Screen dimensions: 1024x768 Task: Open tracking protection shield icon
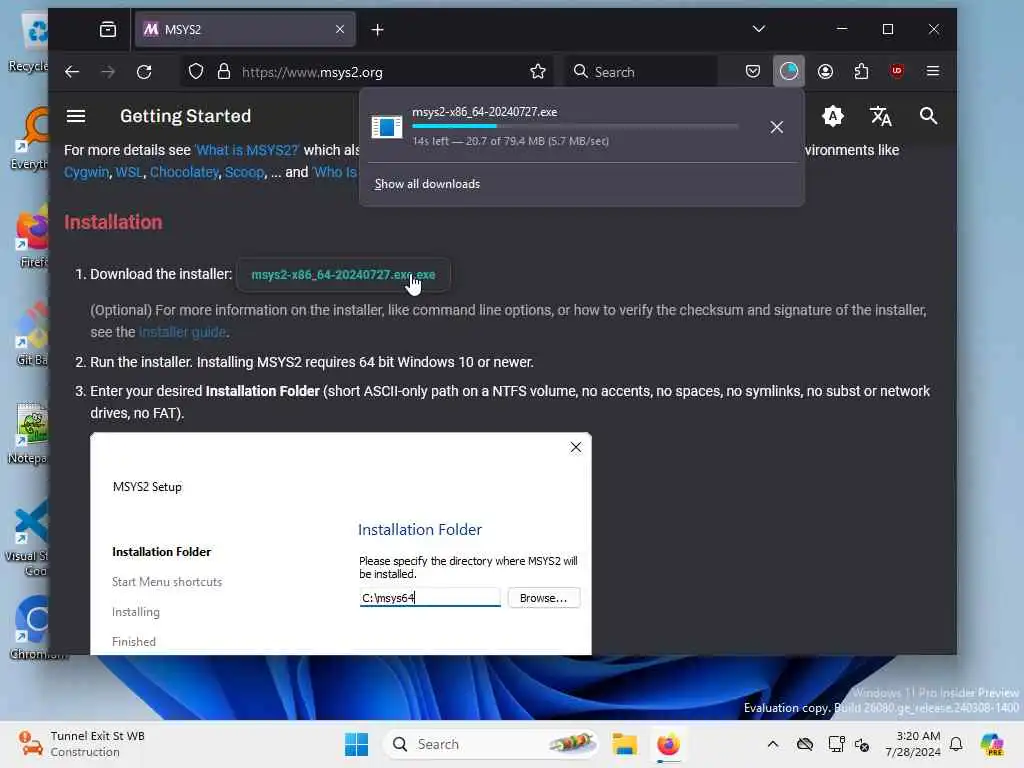coord(196,72)
